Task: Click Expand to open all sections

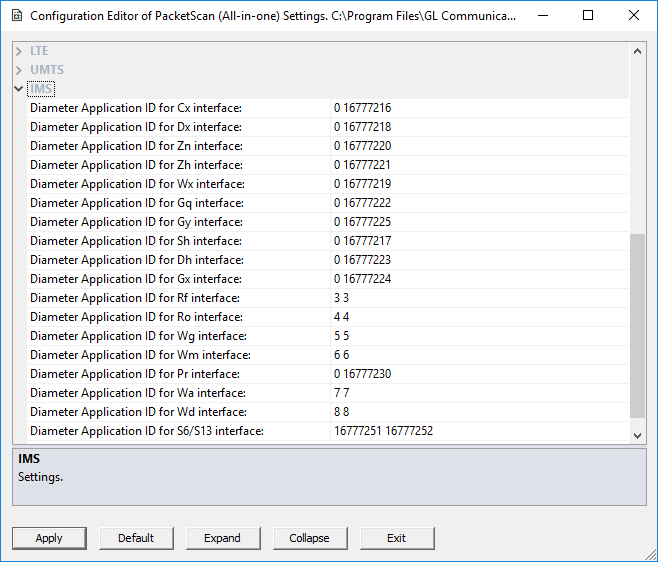Action: [223, 538]
